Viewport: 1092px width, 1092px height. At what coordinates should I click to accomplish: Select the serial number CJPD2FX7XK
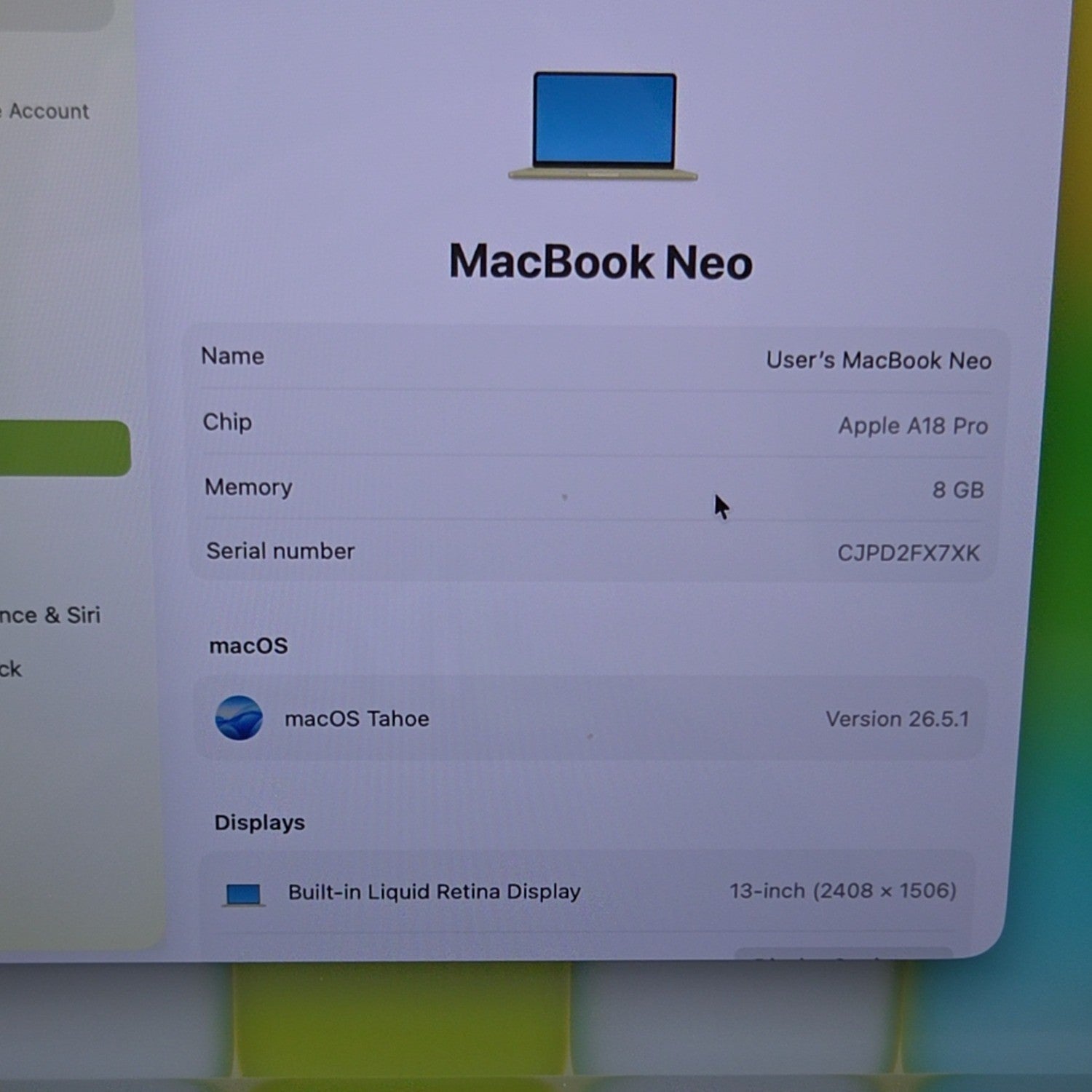(x=909, y=553)
